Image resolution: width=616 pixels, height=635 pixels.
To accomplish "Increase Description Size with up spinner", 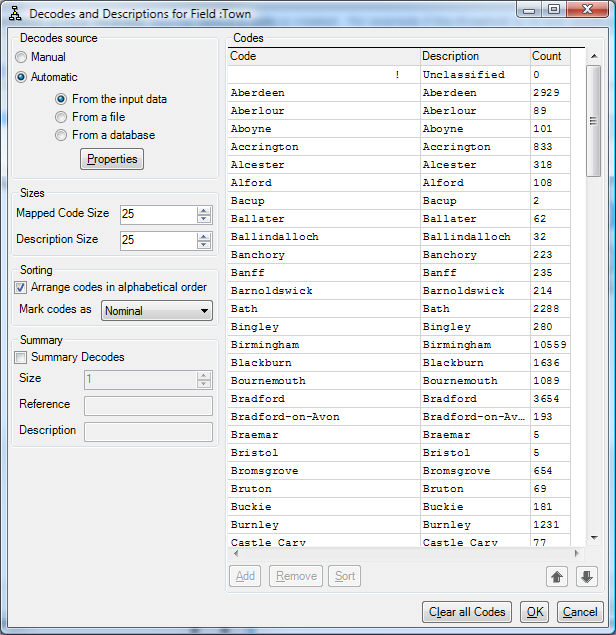I will pos(204,237).
